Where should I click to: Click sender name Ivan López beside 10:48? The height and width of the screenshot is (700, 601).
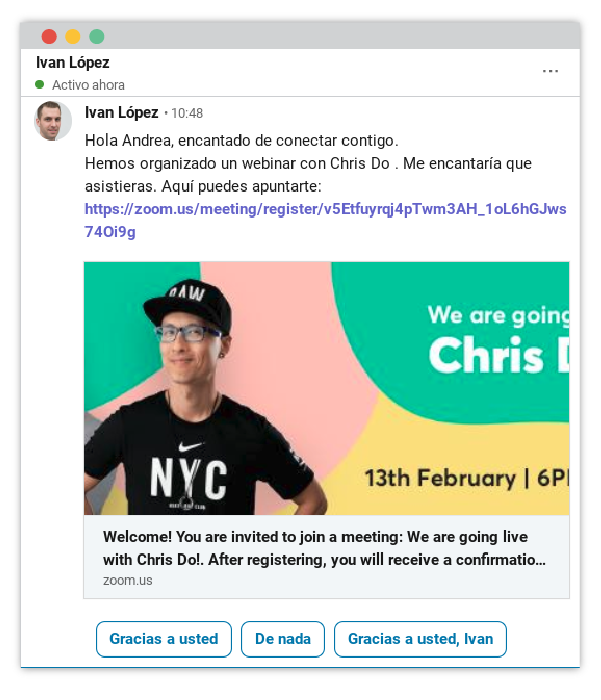tap(121, 112)
